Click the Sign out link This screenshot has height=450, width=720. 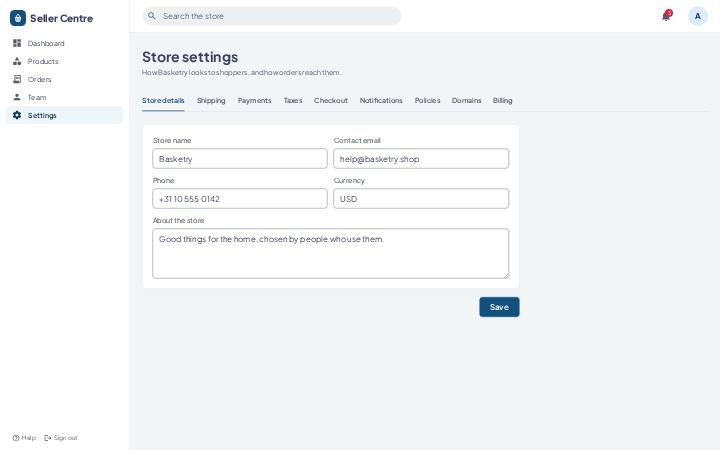[x=61, y=438]
